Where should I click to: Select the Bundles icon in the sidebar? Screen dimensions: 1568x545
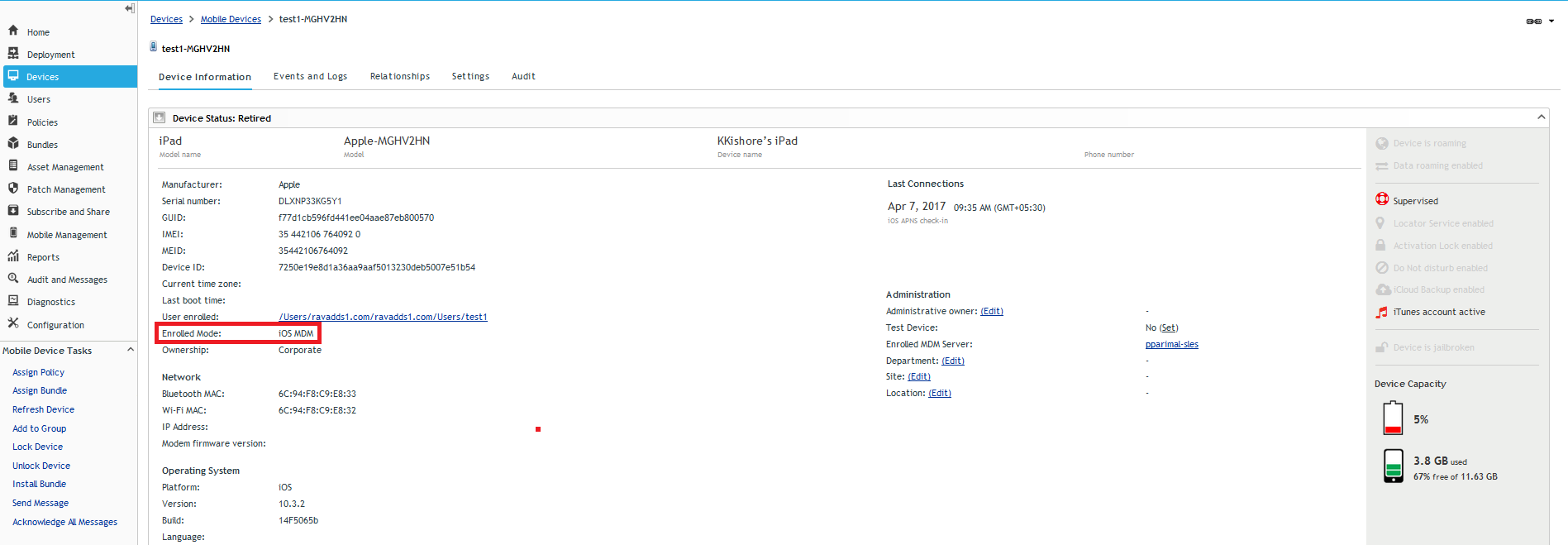click(13, 143)
